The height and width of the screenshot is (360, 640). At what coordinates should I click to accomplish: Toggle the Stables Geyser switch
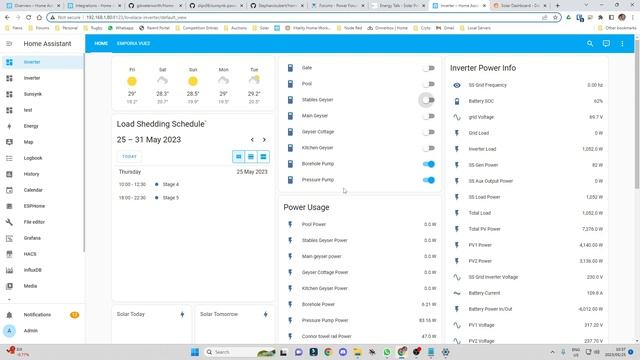tap(429, 100)
